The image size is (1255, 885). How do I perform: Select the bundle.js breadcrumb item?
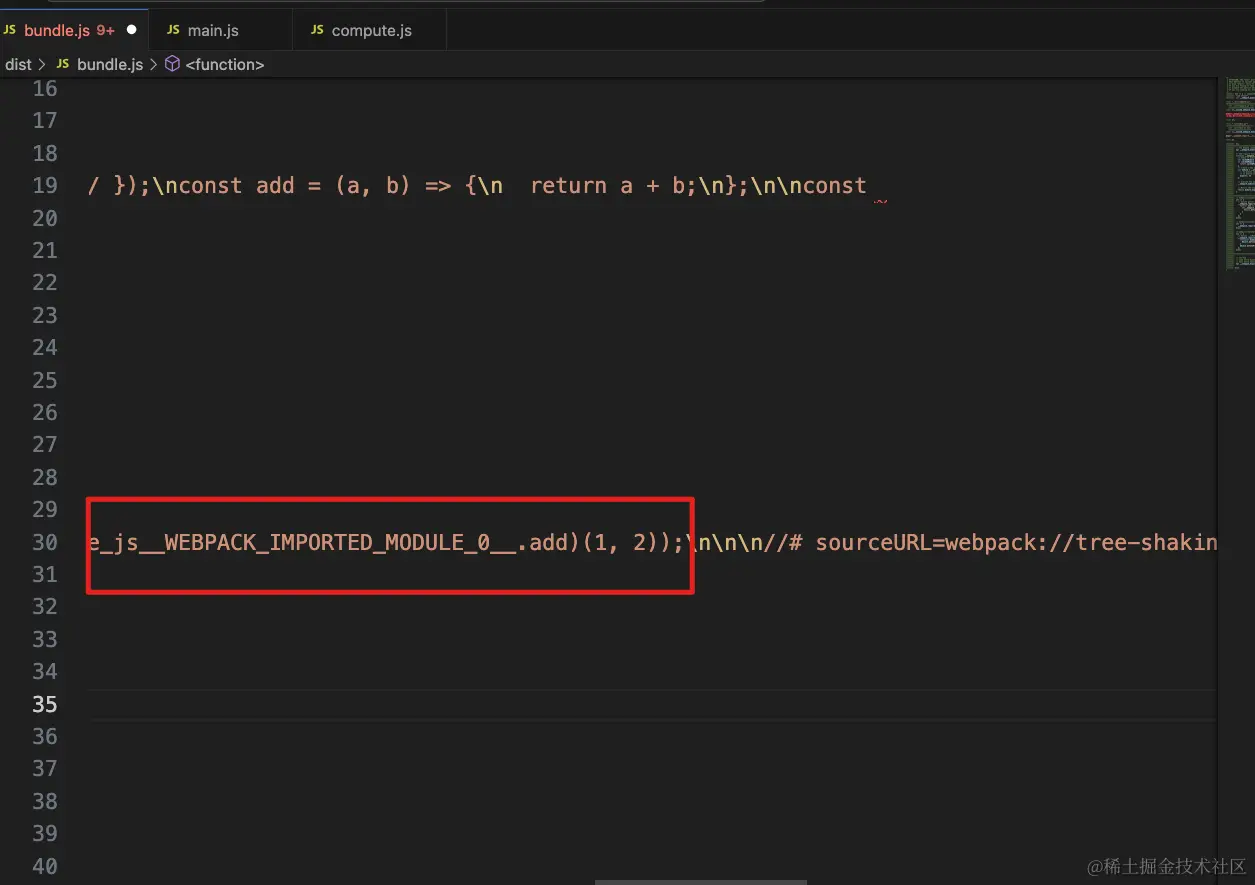110,64
